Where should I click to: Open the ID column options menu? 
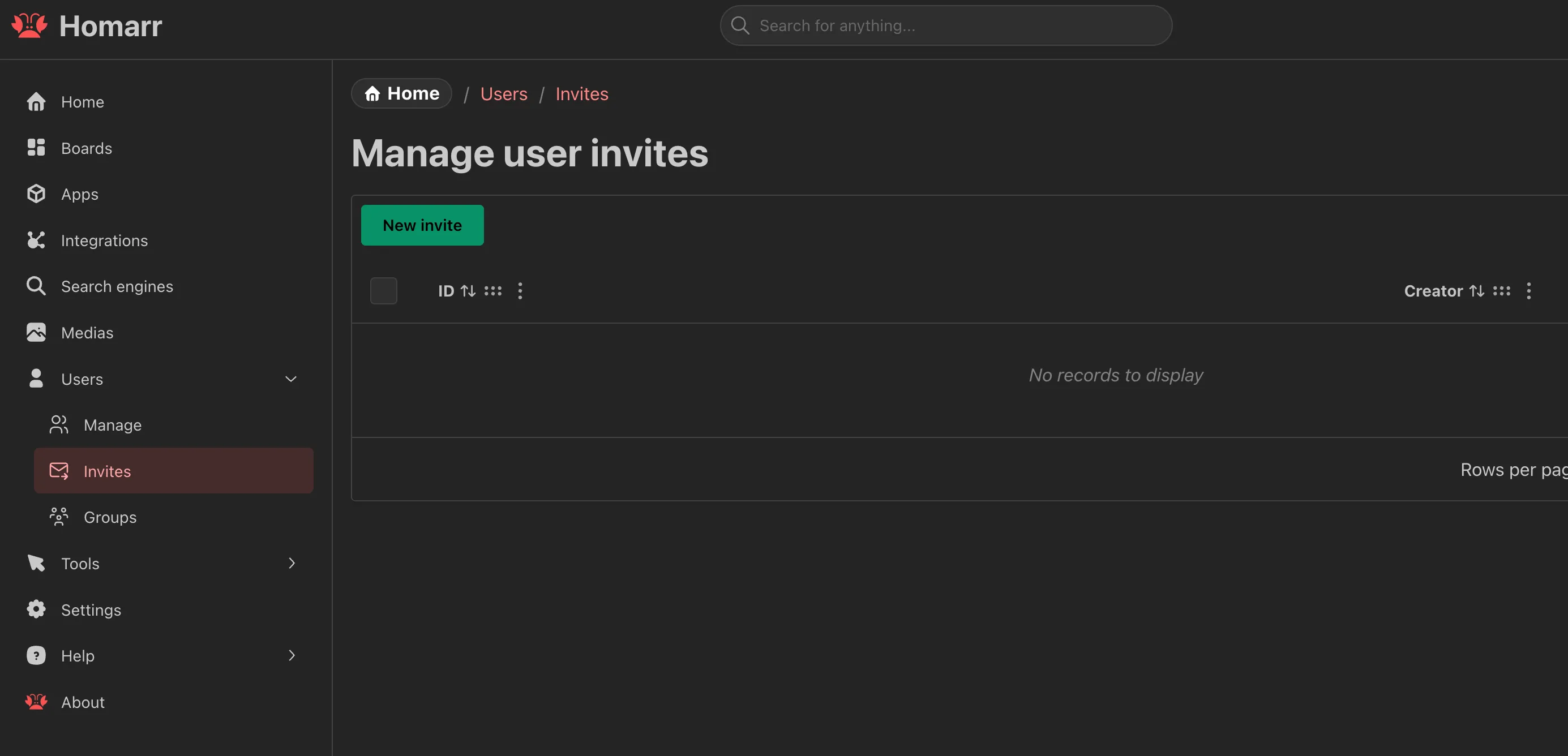pos(520,291)
